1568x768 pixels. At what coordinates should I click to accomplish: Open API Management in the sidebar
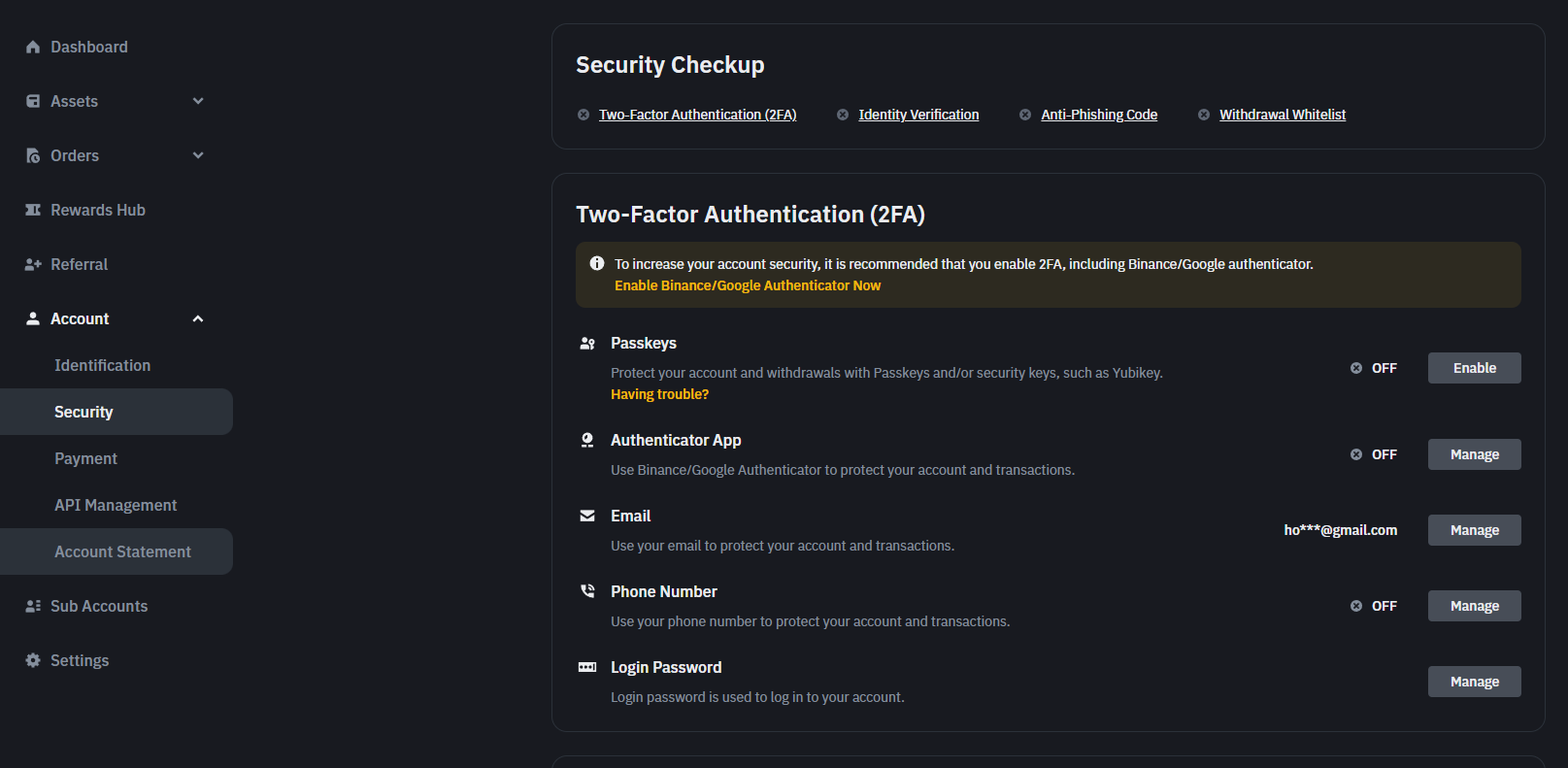point(116,505)
